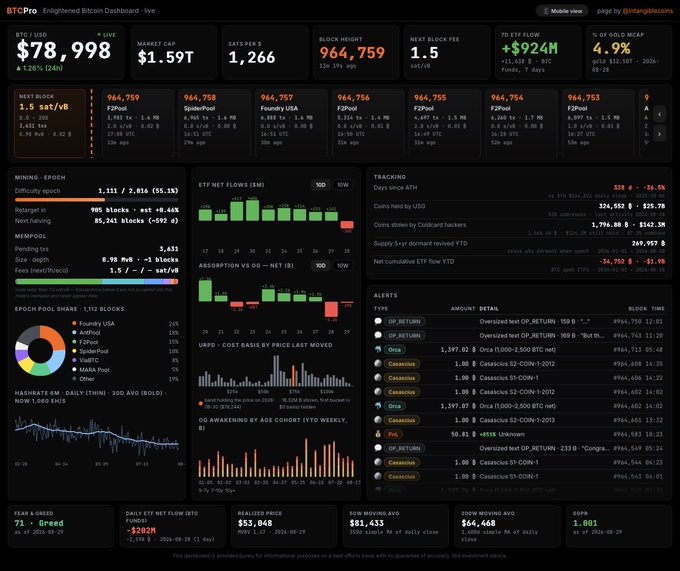The image size is (680, 571).
Task: Click the block height 964,759 value
Action: click(352, 53)
